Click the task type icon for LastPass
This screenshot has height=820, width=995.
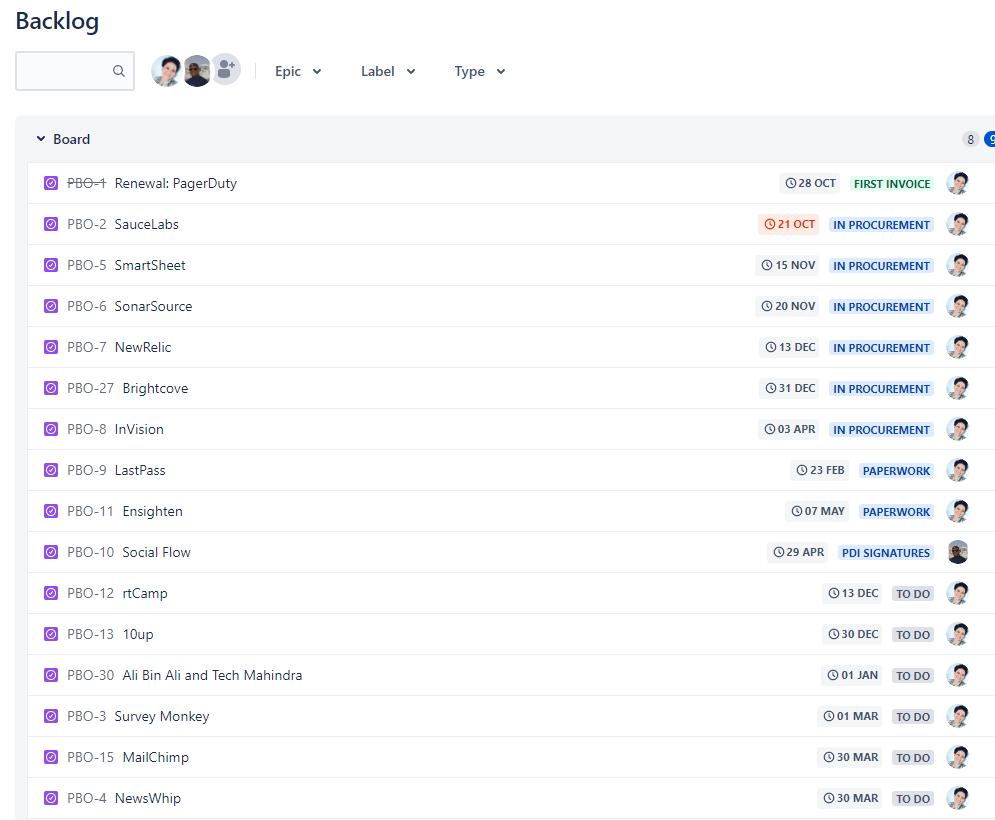51,470
